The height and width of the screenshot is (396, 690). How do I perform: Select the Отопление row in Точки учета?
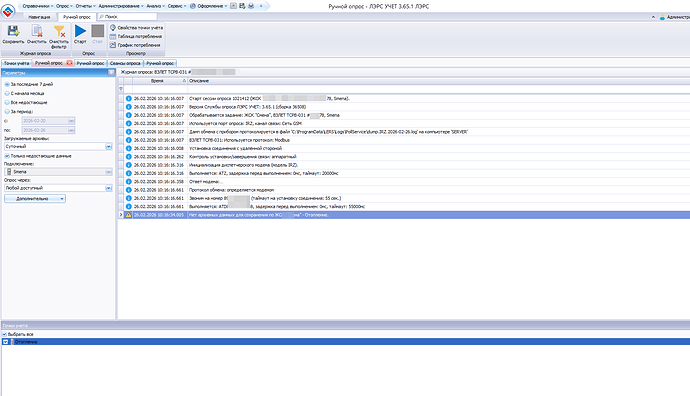(x=345, y=342)
